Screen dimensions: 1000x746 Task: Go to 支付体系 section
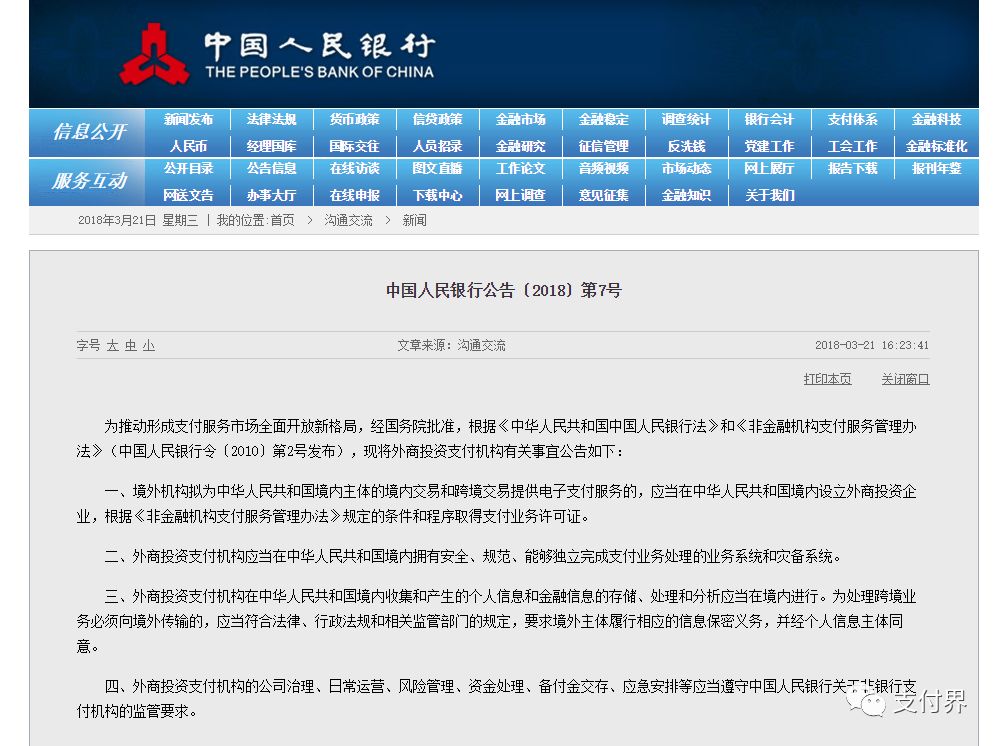click(x=853, y=119)
